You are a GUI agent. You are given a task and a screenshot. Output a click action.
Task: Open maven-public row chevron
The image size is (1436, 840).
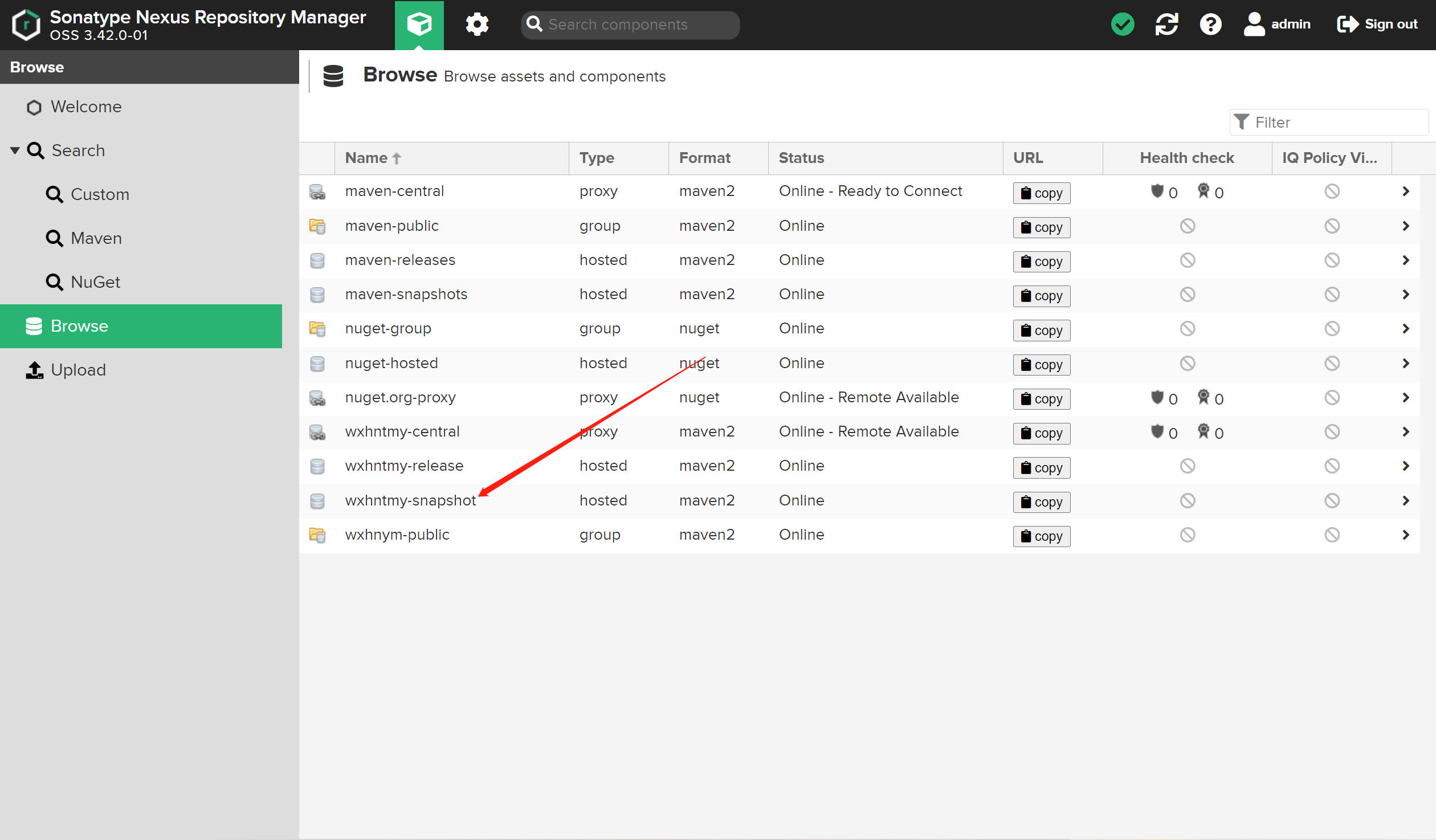[x=1405, y=226]
